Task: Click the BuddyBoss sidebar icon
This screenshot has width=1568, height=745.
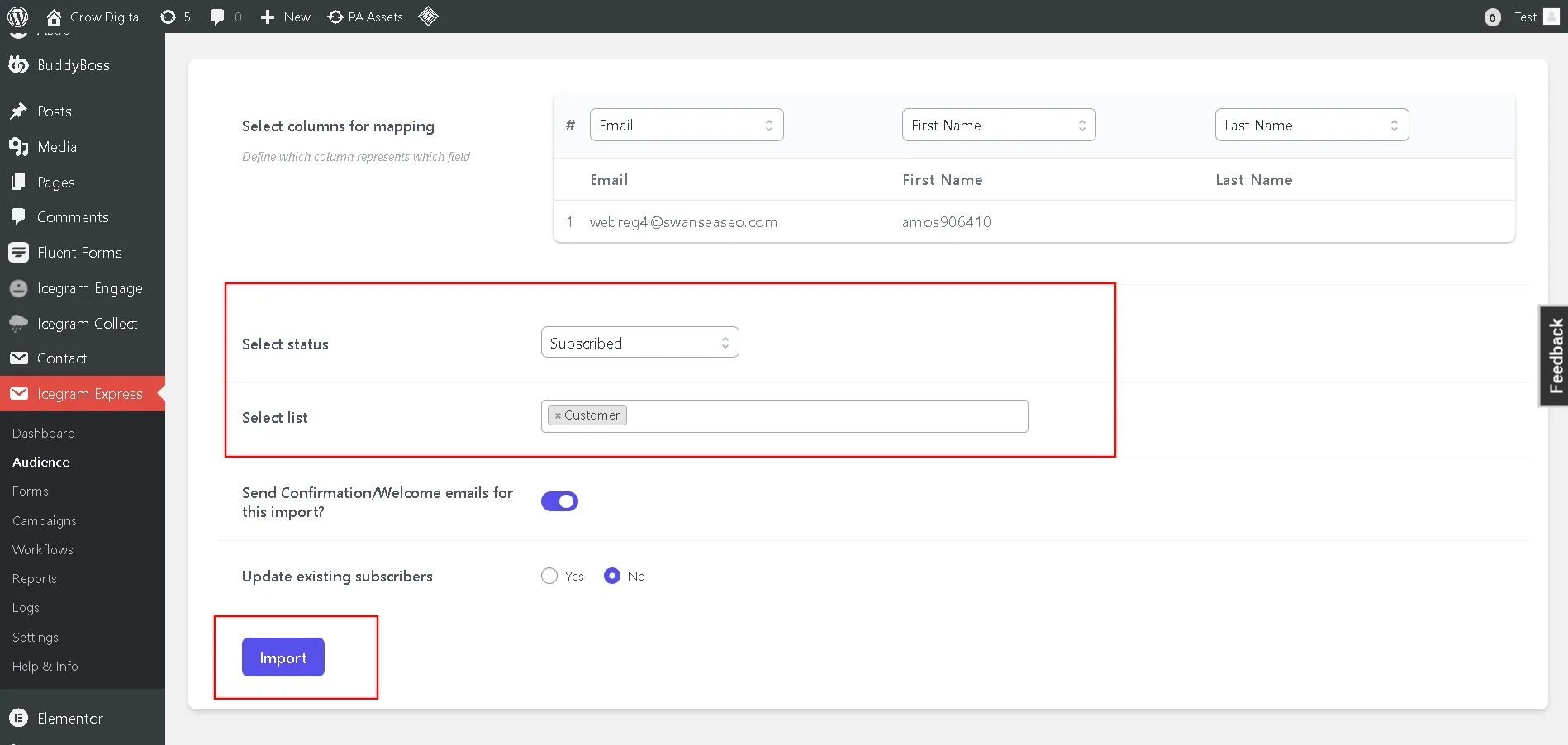Action: pos(18,64)
